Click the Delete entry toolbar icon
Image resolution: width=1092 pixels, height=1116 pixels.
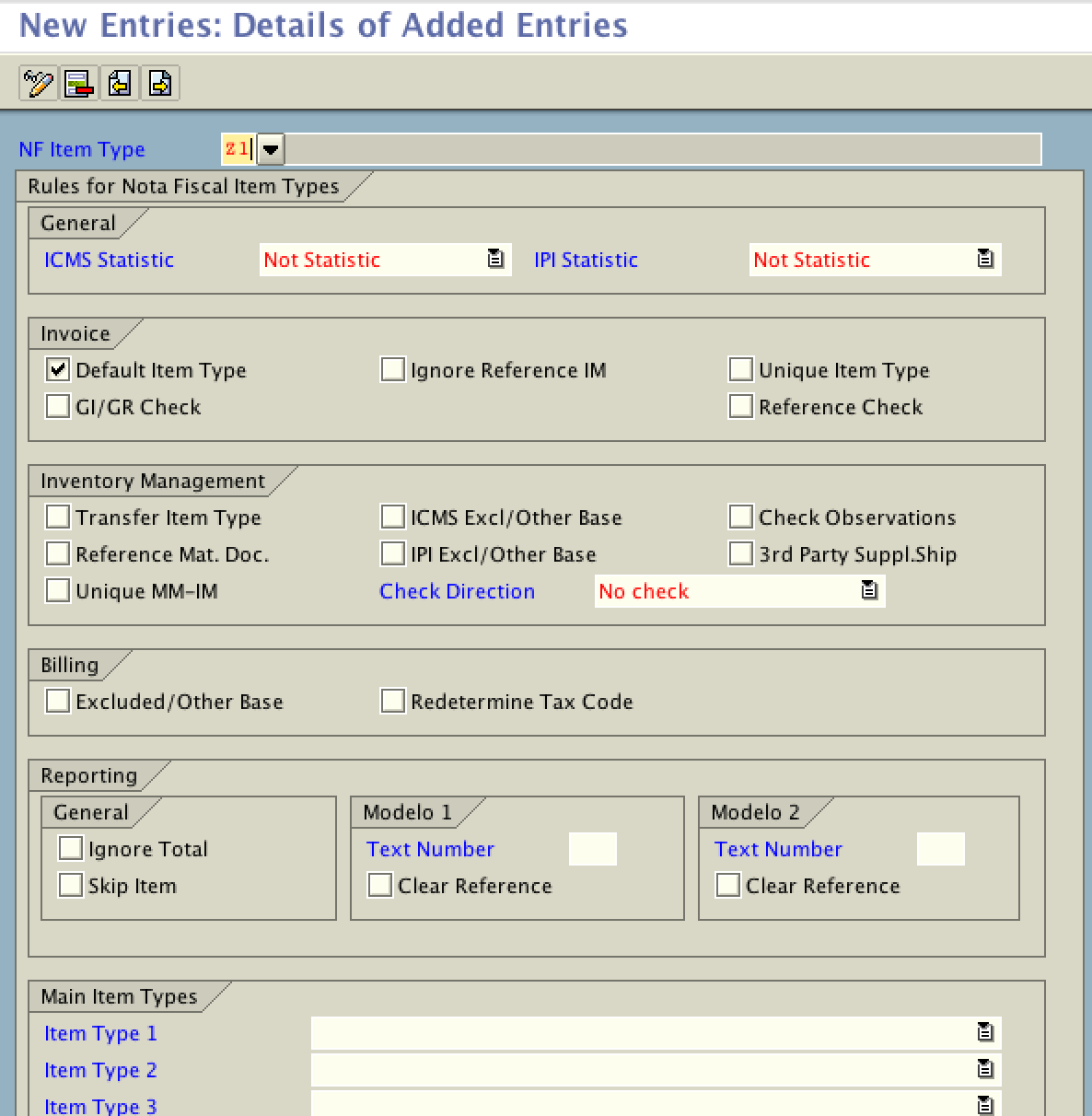[78, 84]
